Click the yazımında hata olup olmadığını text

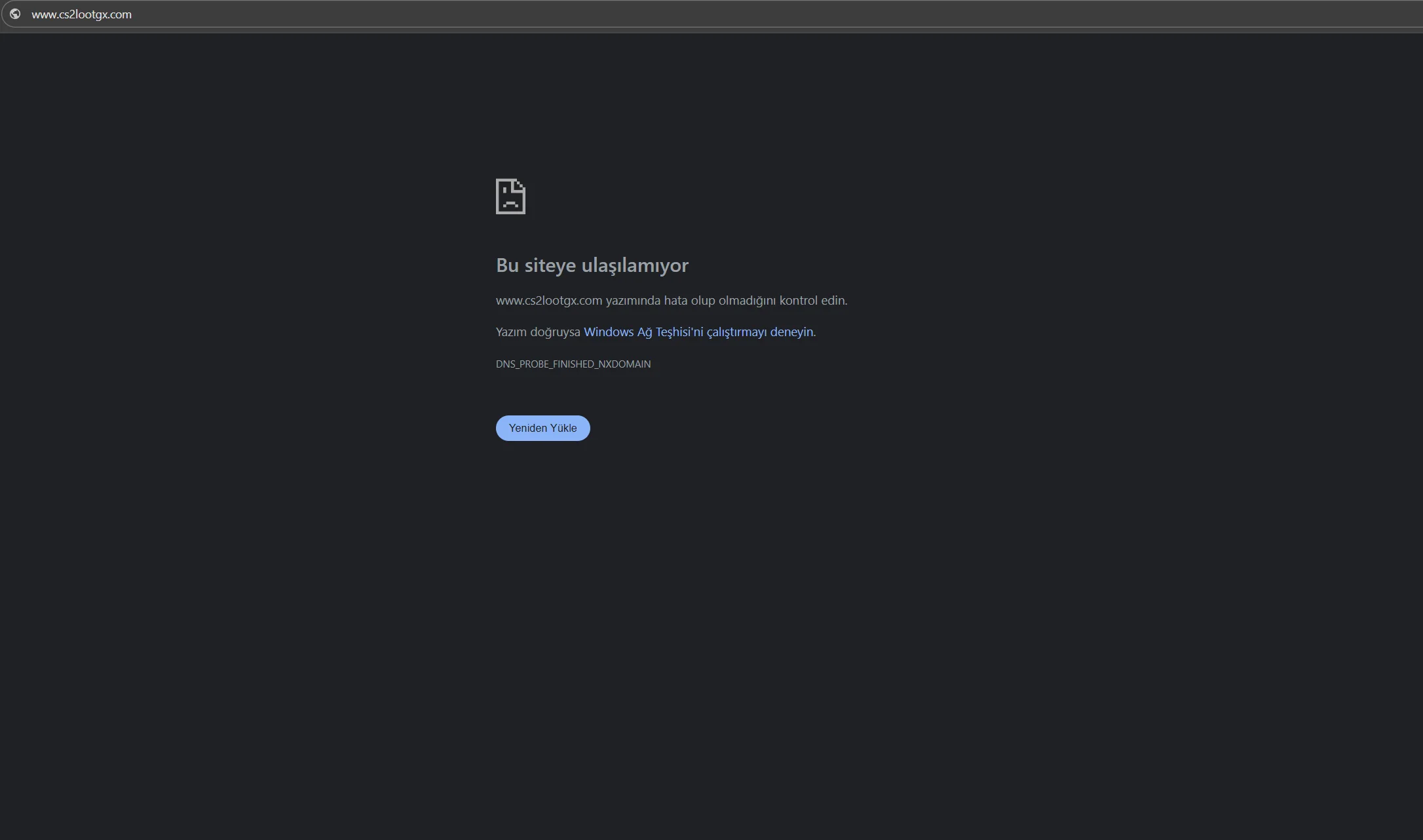click(x=691, y=301)
